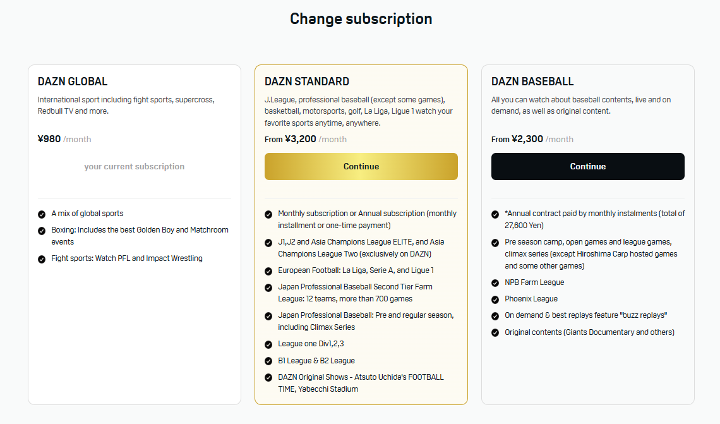Click the Change subscription page title
The width and height of the screenshot is (720, 424).
click(x=360, y=19)
